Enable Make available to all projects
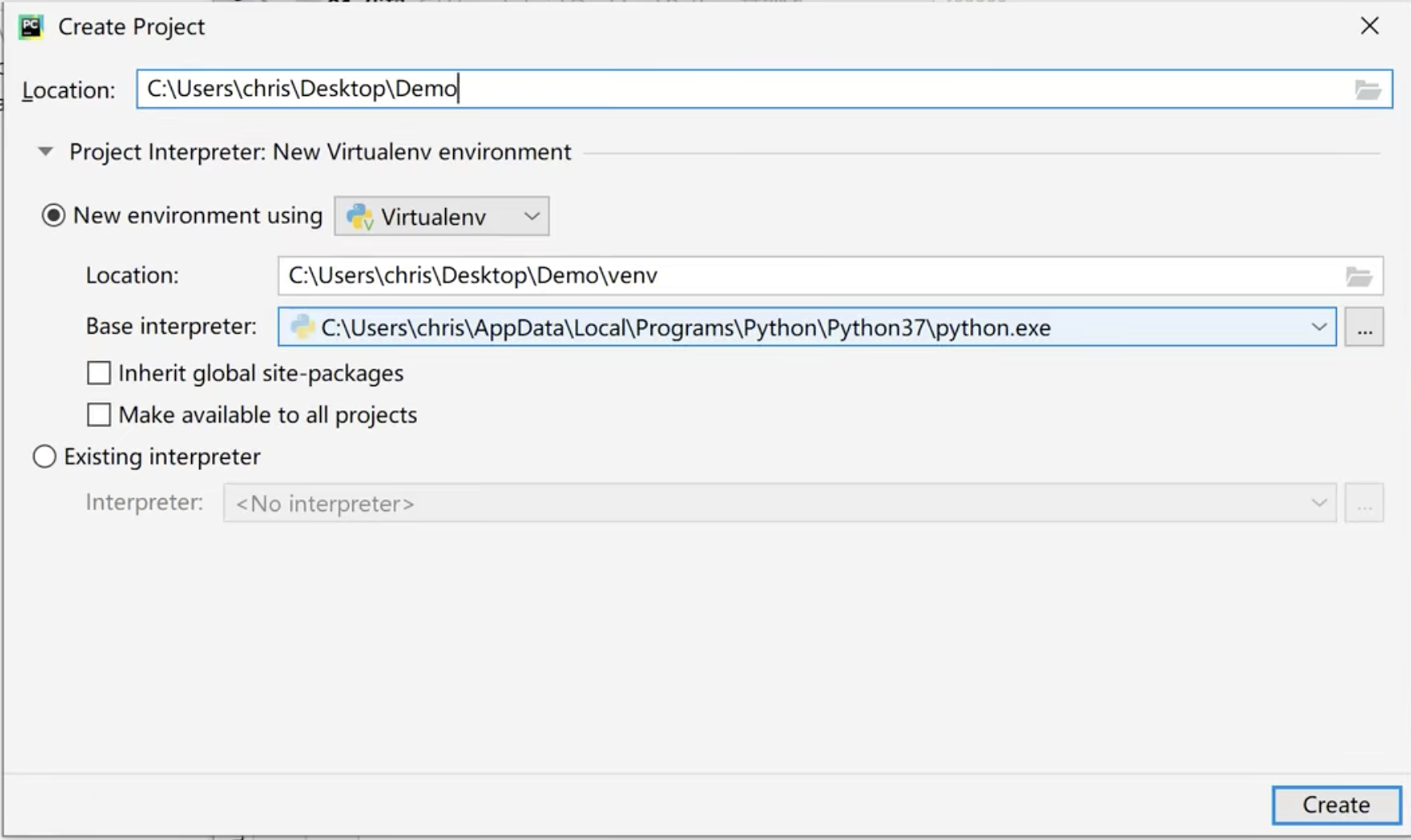 pyautogui.click(x=98, y=414)
